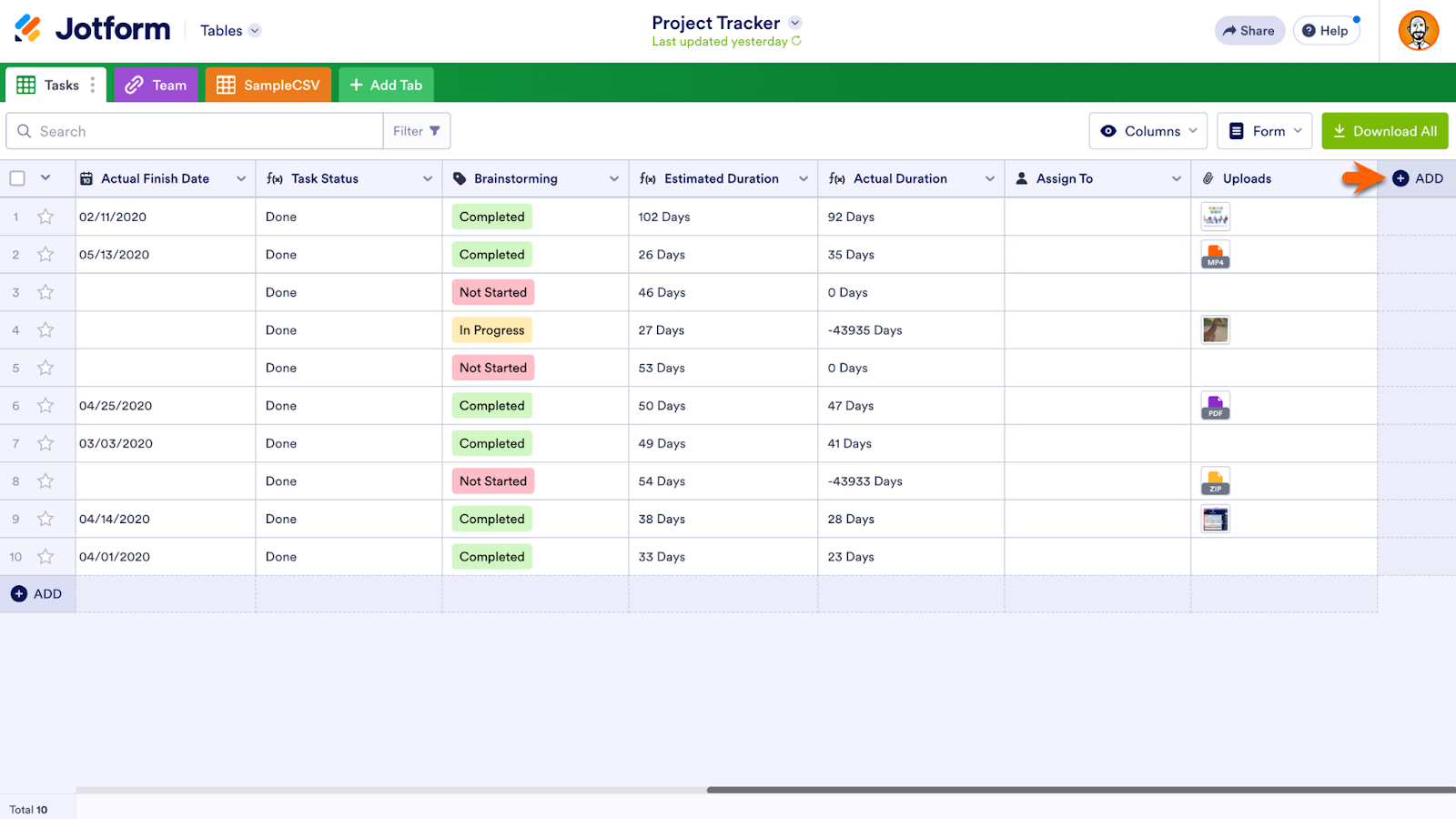
Task: Open Task Status column header menu
Action: [x=427, y=179]
